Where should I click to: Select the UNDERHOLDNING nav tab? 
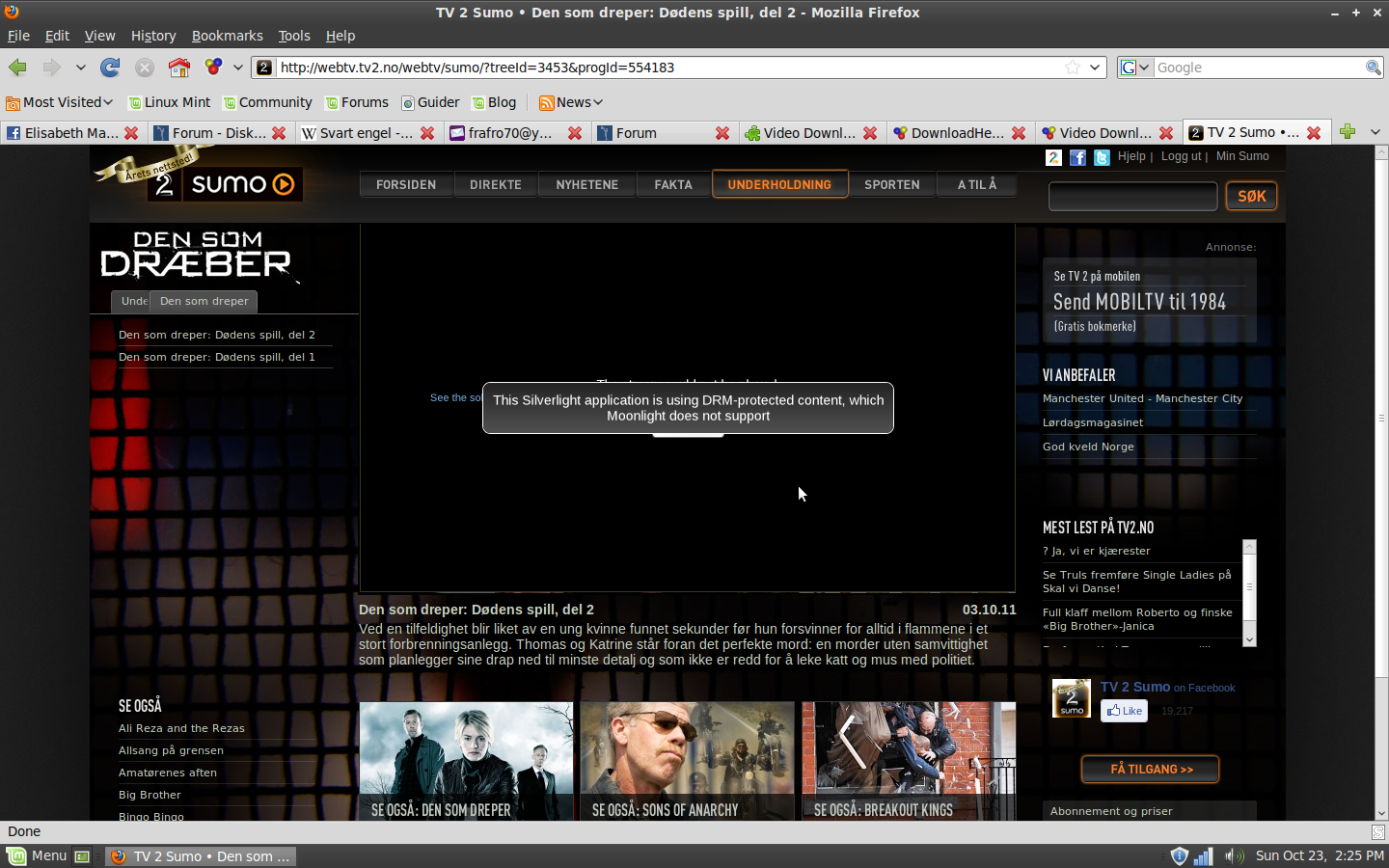coord(779,184)
